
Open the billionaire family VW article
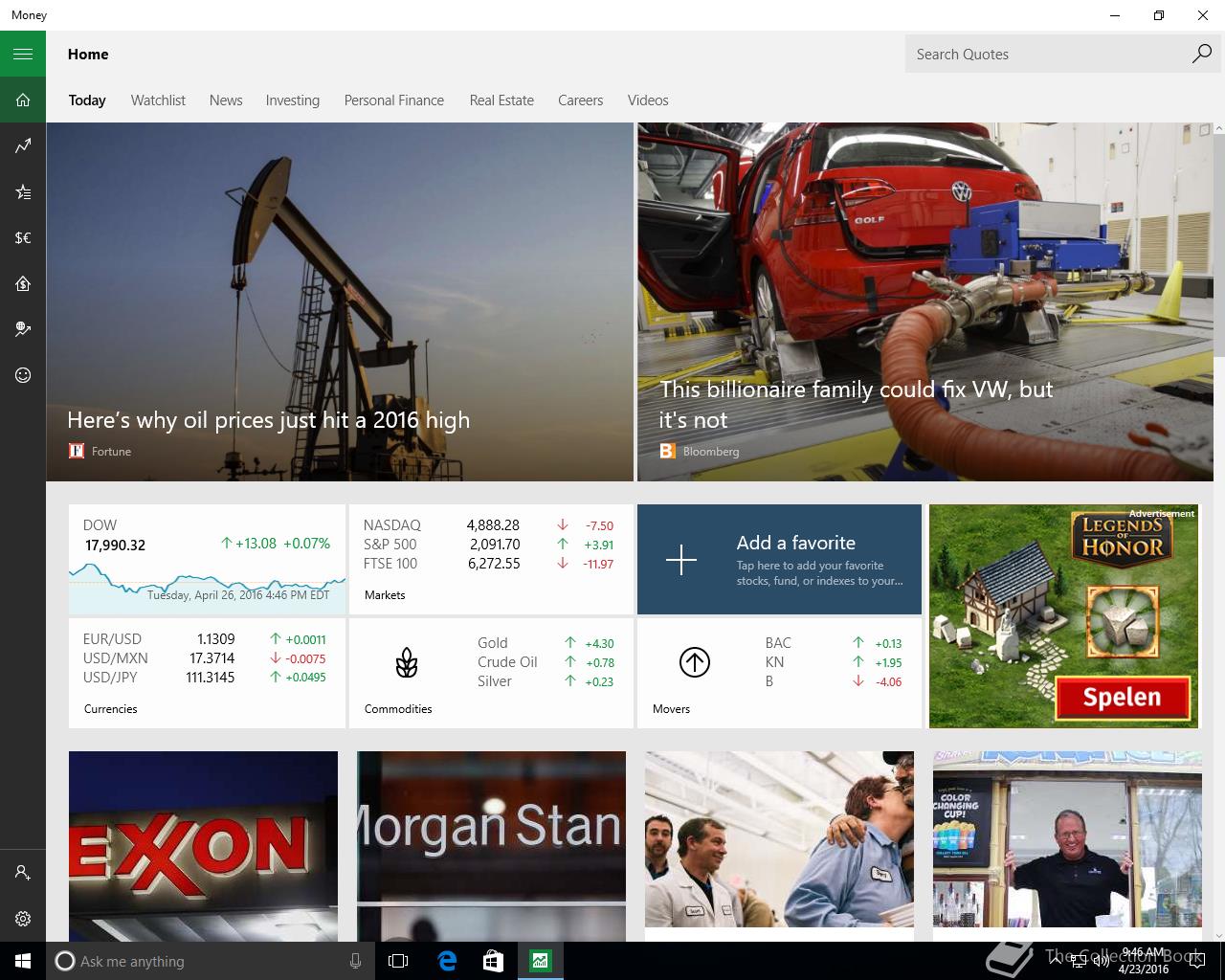(x=925, y=301)
